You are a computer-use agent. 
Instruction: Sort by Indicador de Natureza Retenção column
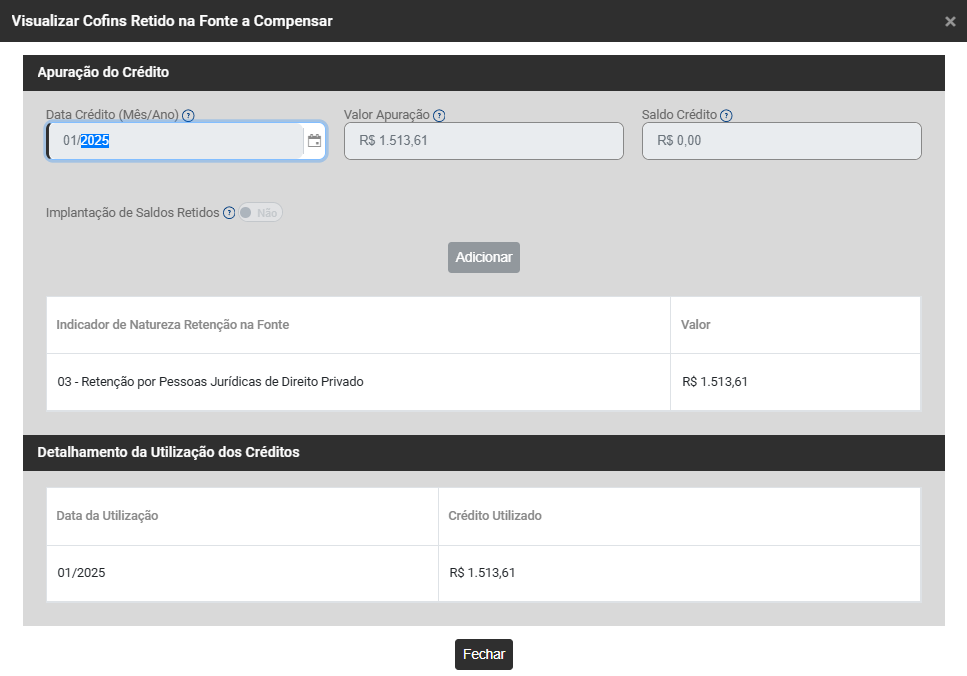click(x=173, y=325)
